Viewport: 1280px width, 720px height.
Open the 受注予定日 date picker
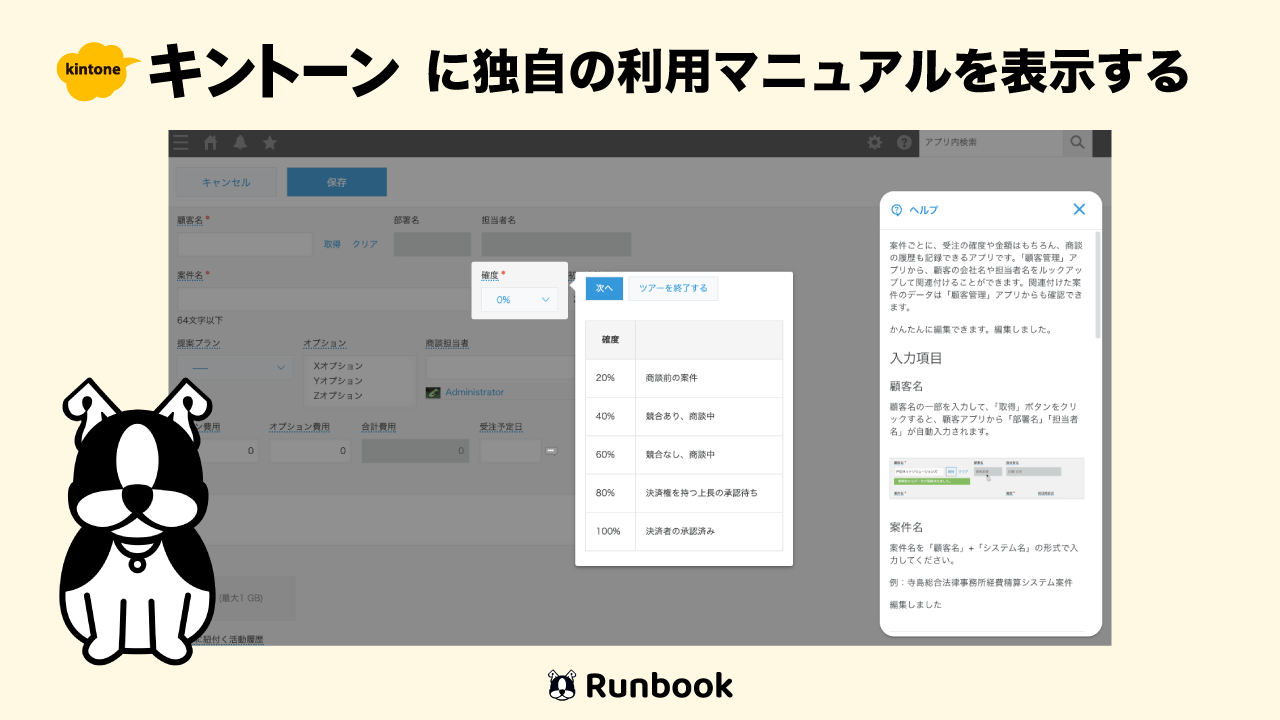512,450
